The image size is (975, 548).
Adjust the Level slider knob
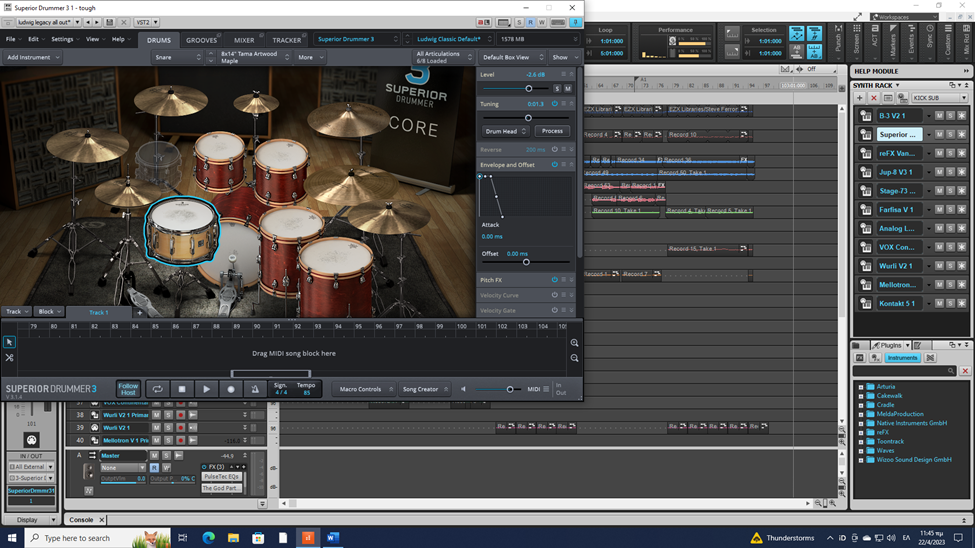click(529, 89)
